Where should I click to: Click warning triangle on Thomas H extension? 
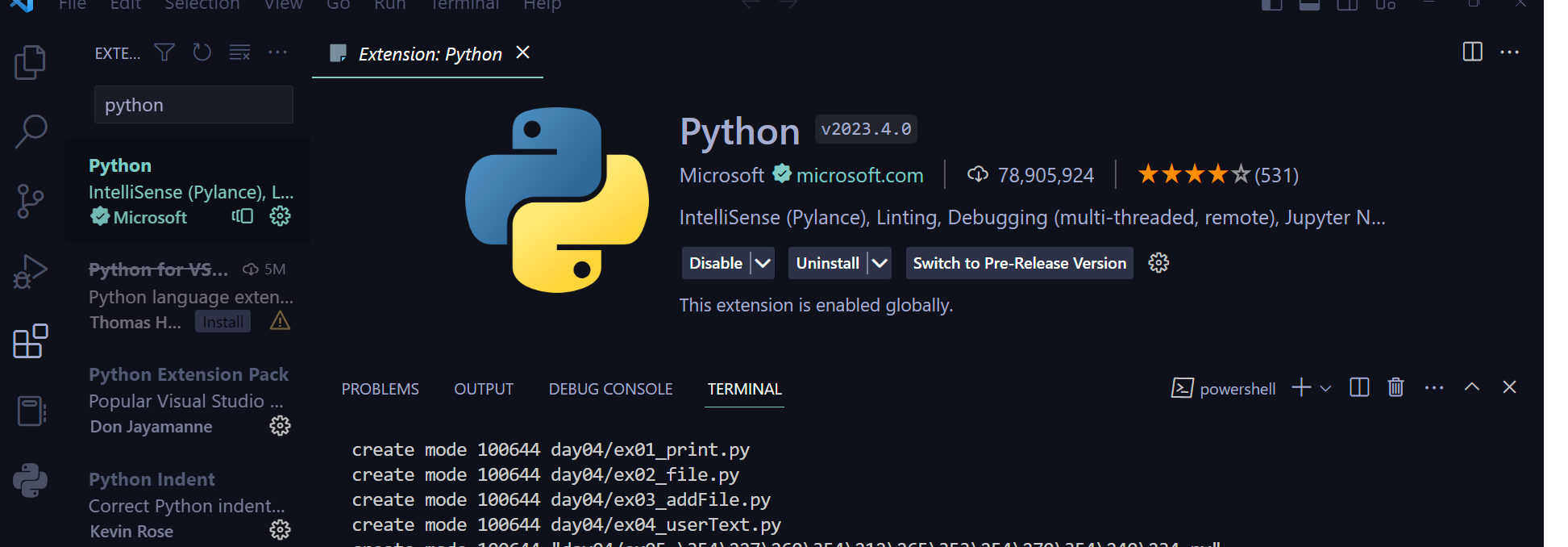tap(280, 321)
